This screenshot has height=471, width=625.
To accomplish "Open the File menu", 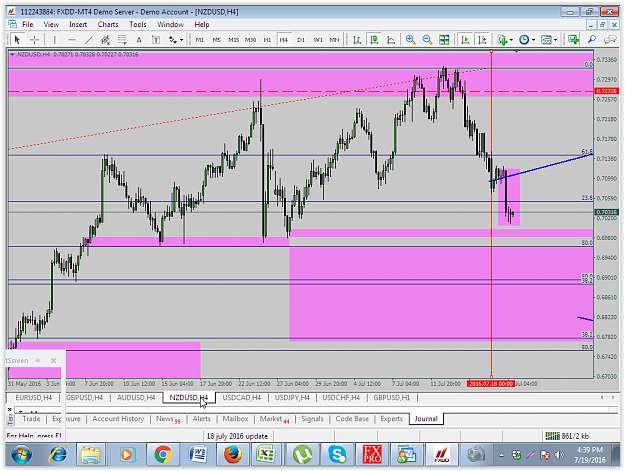I will pos(28,24).
